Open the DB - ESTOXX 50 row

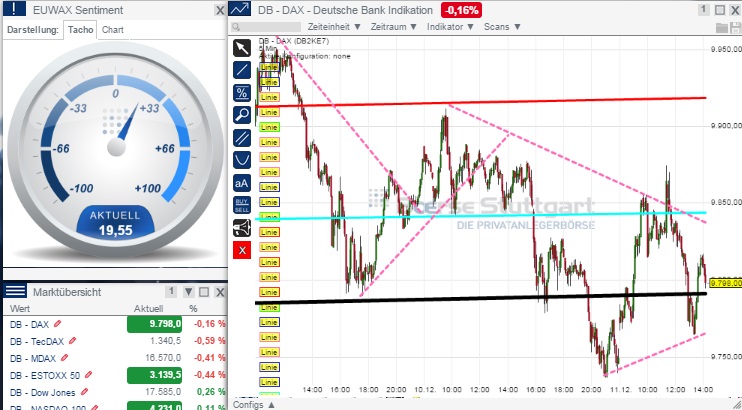pyautogui.click(x=115, y=375)
